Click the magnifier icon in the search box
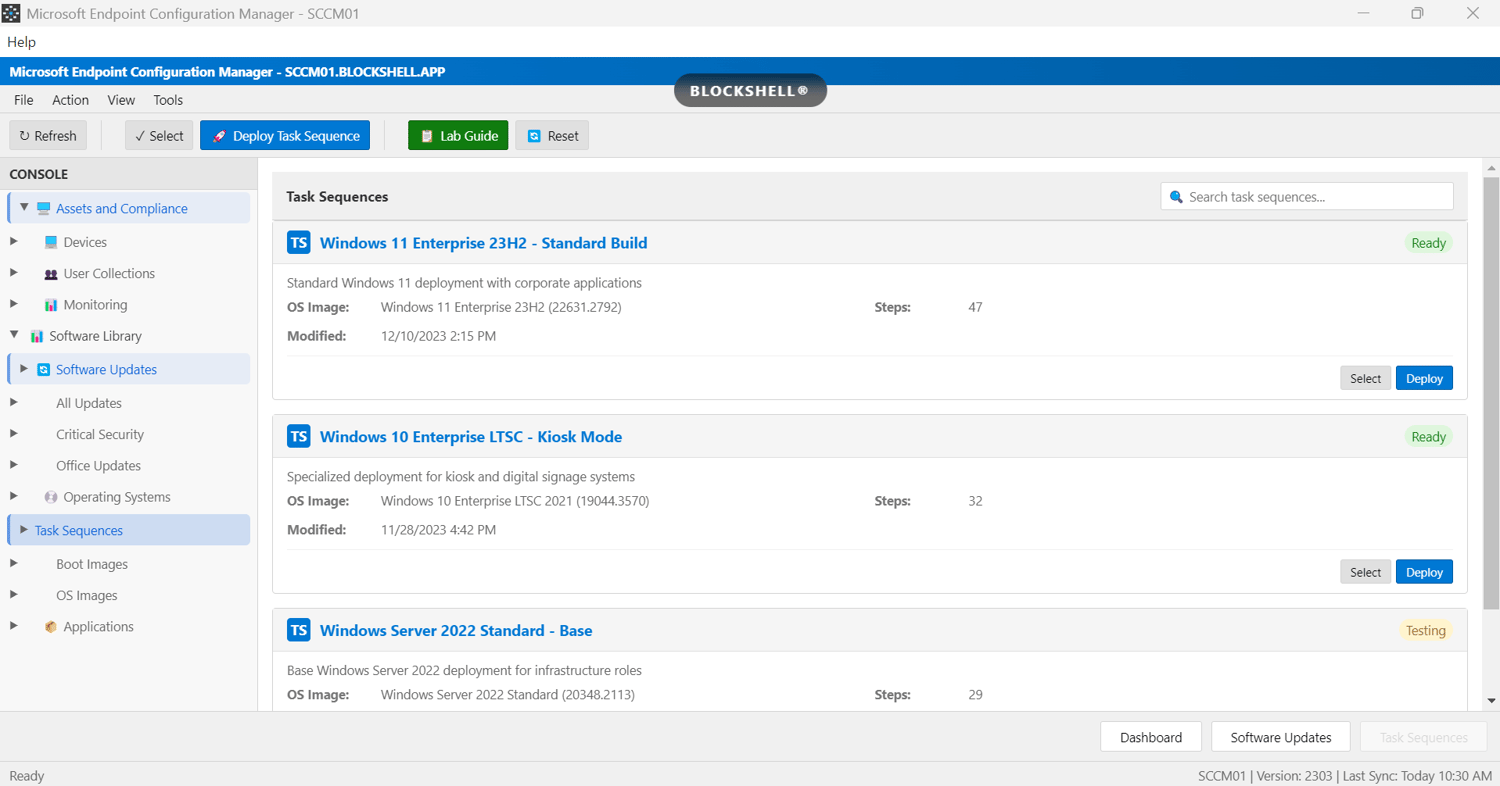This screenshot has width=1500, height=786. pos(1176,197)
